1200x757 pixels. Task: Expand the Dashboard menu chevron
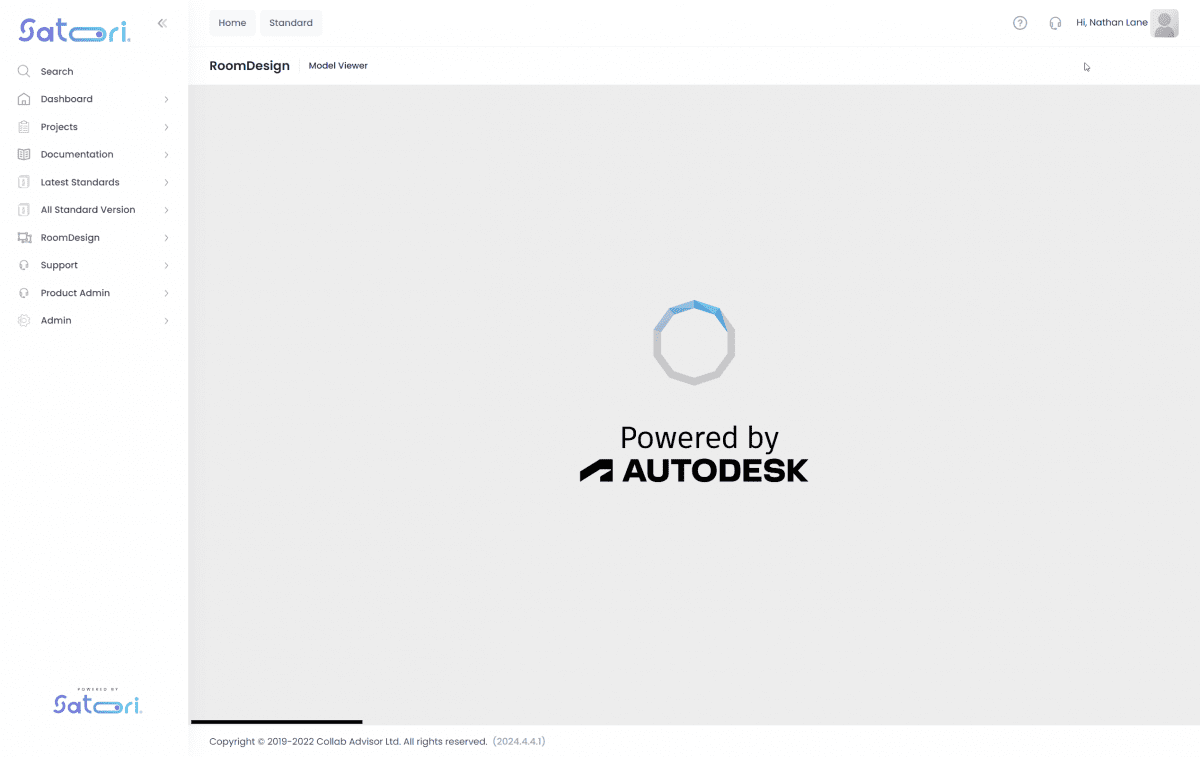[x=166, y=100]
